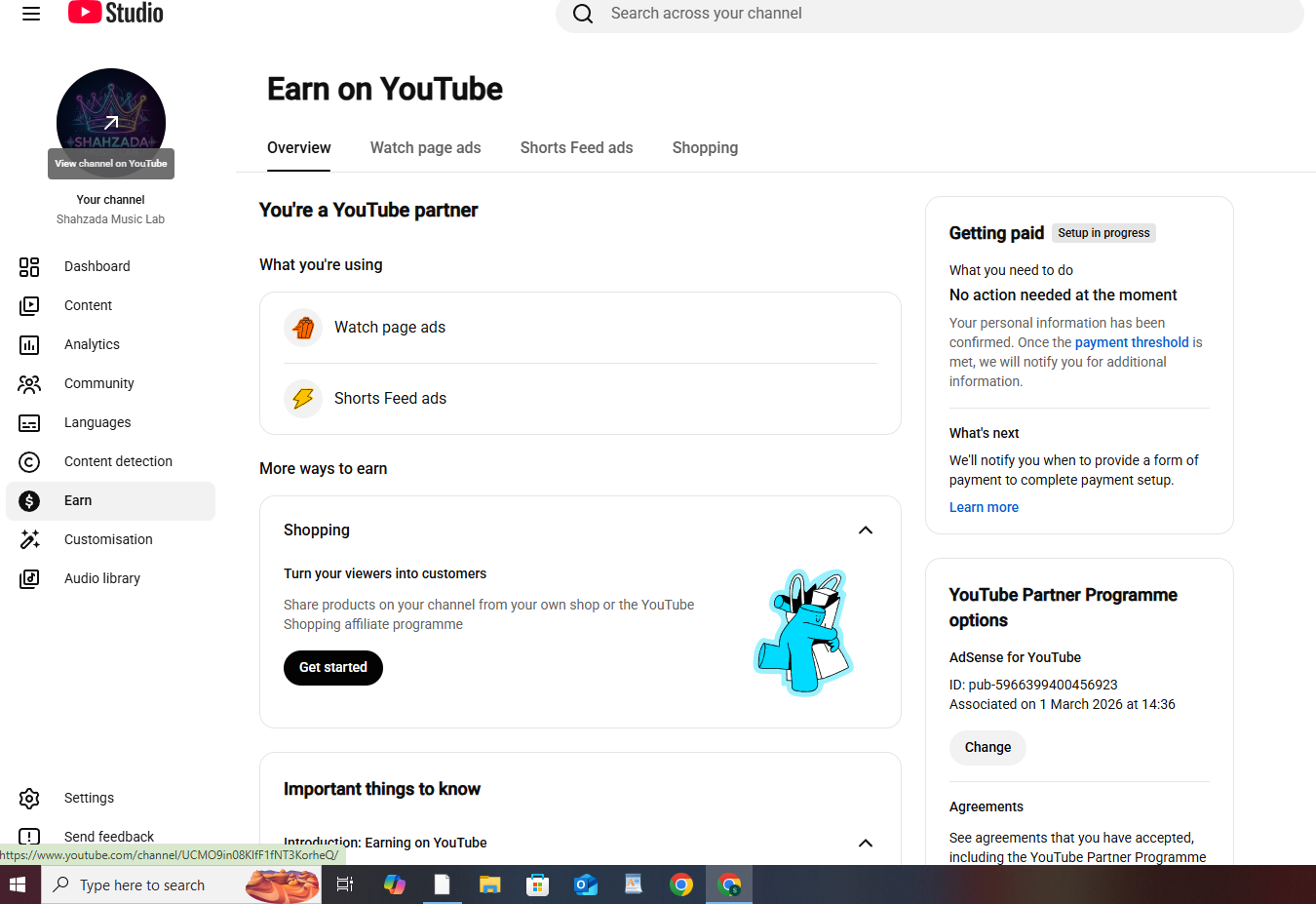This screenshot has width=1316, height=904.
Task: Open Dashboard in sidebar
Action: tap(110, 266)
